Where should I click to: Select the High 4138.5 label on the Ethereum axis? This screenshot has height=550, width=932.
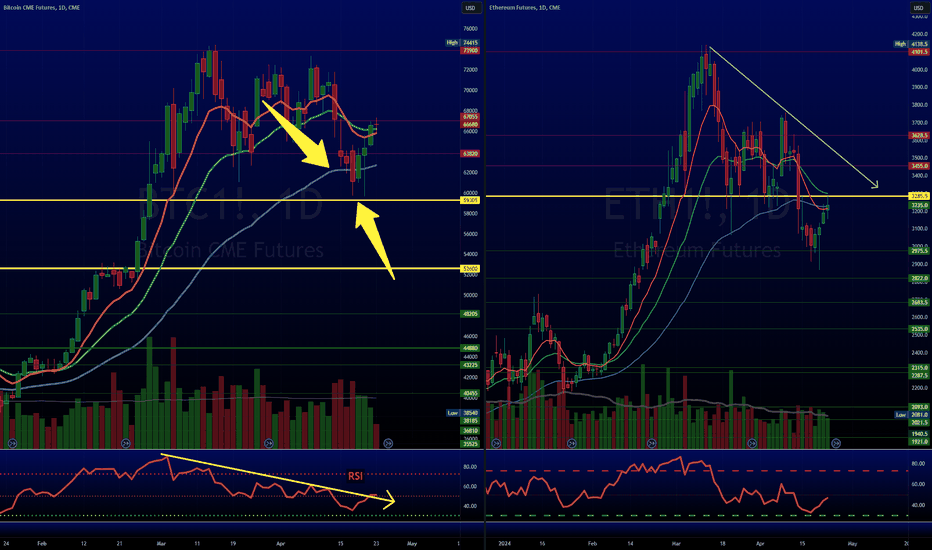coord(912,44)
